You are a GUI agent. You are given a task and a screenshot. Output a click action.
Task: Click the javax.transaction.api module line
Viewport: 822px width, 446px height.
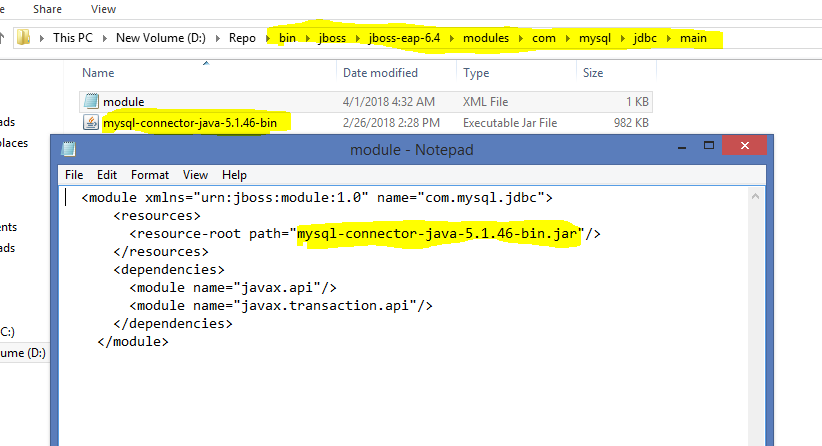(x=280, y=305)
